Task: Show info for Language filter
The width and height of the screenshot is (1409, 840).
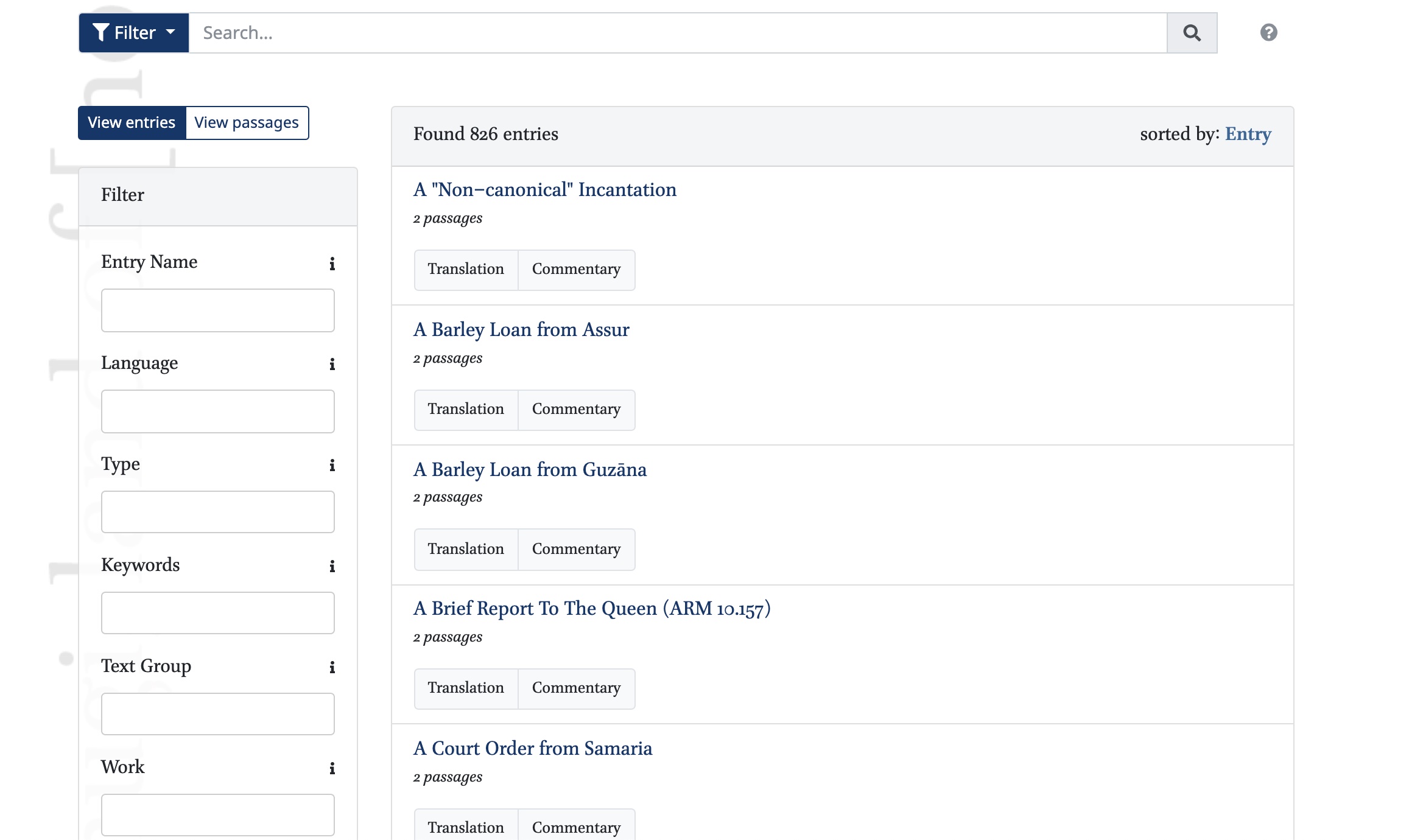Action: (x=332, y=364)
